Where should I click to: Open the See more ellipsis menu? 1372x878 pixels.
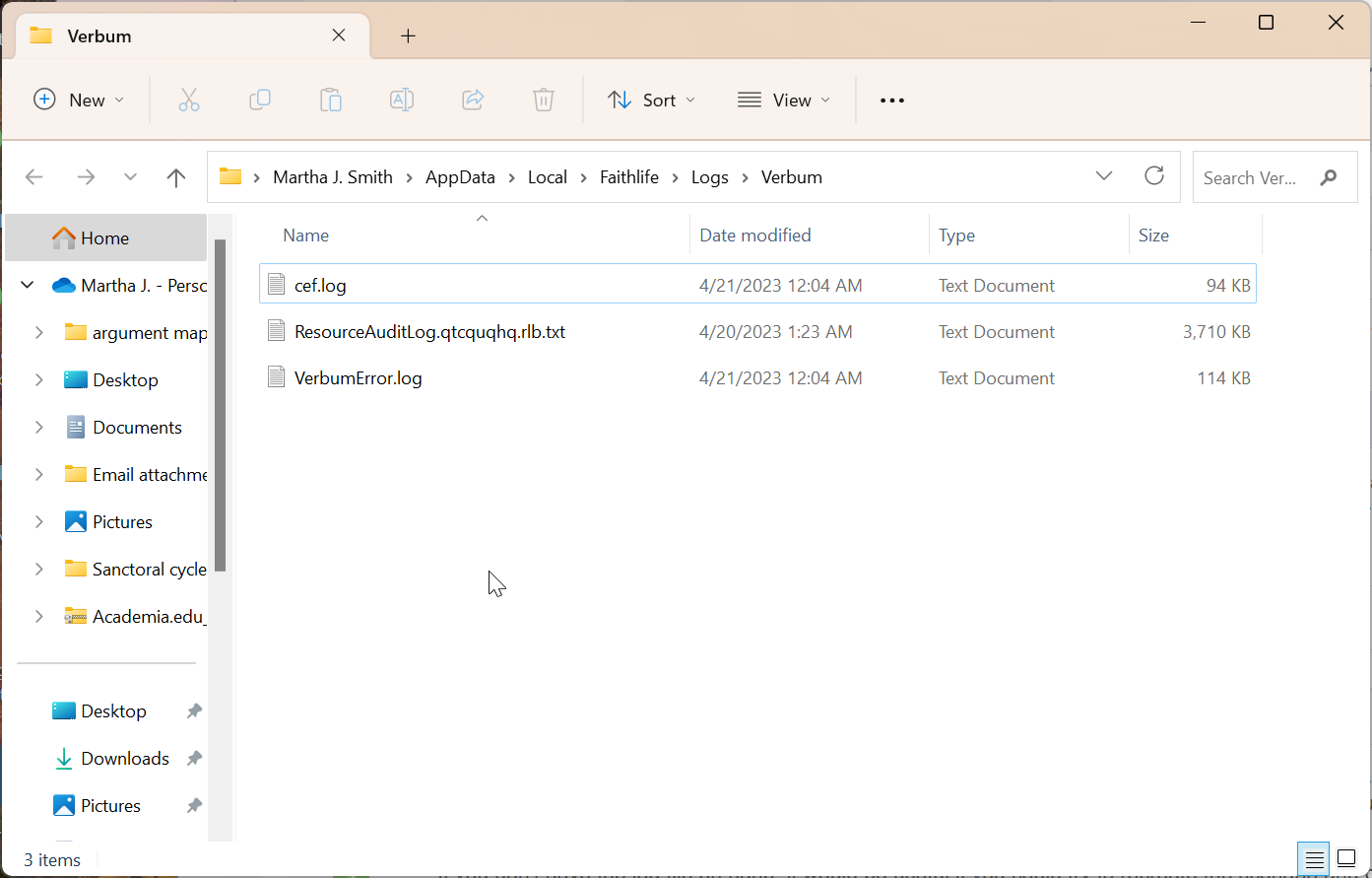pyautogui.click(x=892, y=101)
